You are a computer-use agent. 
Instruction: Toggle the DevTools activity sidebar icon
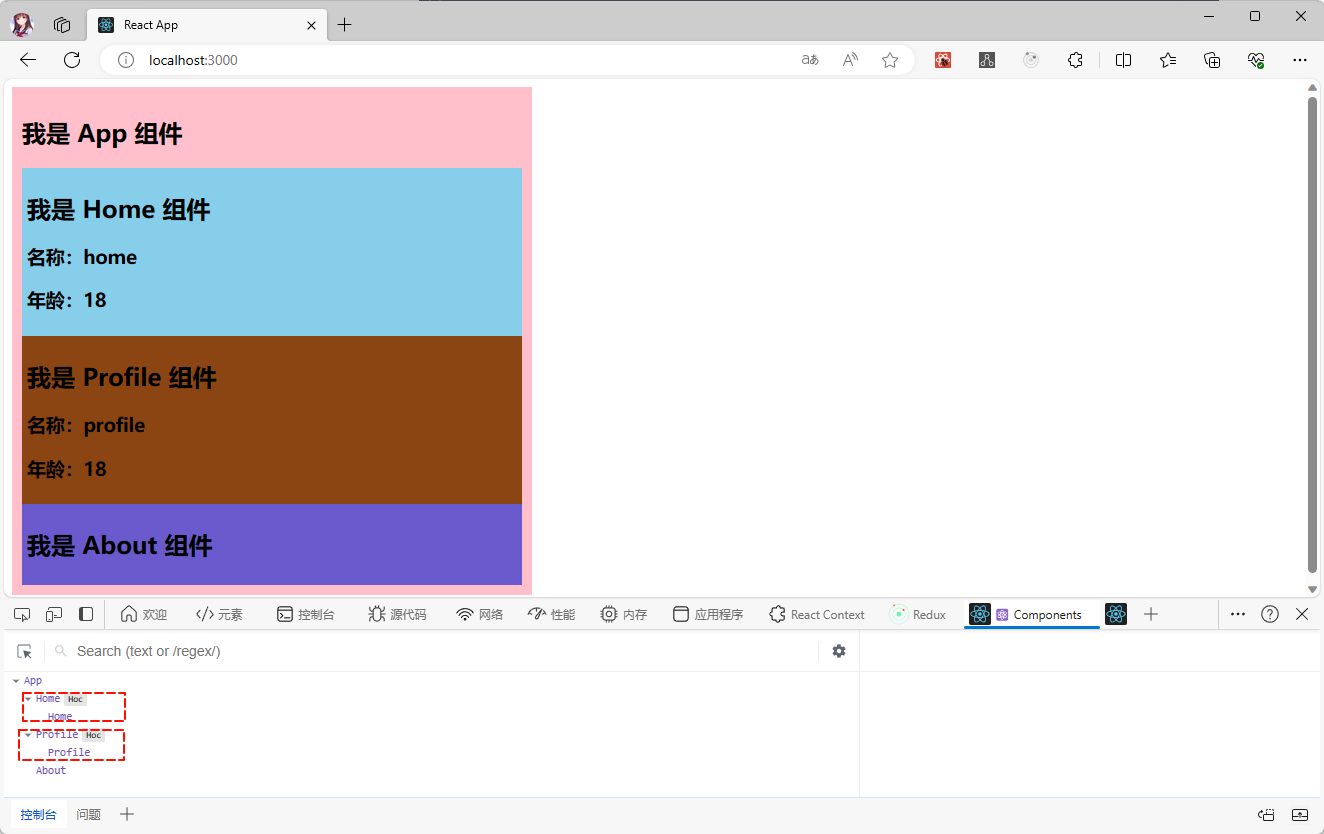(x=86, y=614)
